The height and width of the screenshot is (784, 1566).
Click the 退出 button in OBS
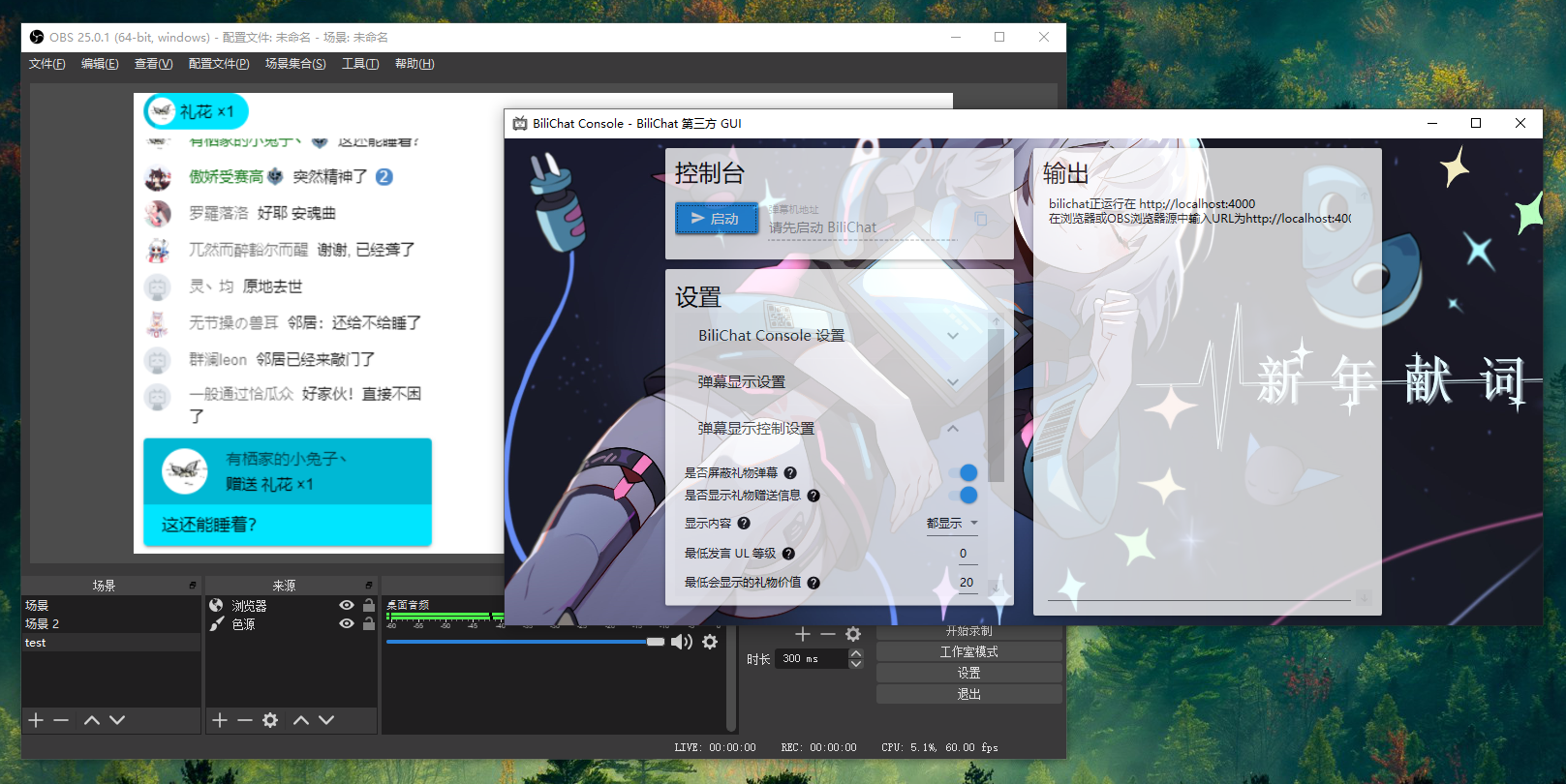[969, 695]
